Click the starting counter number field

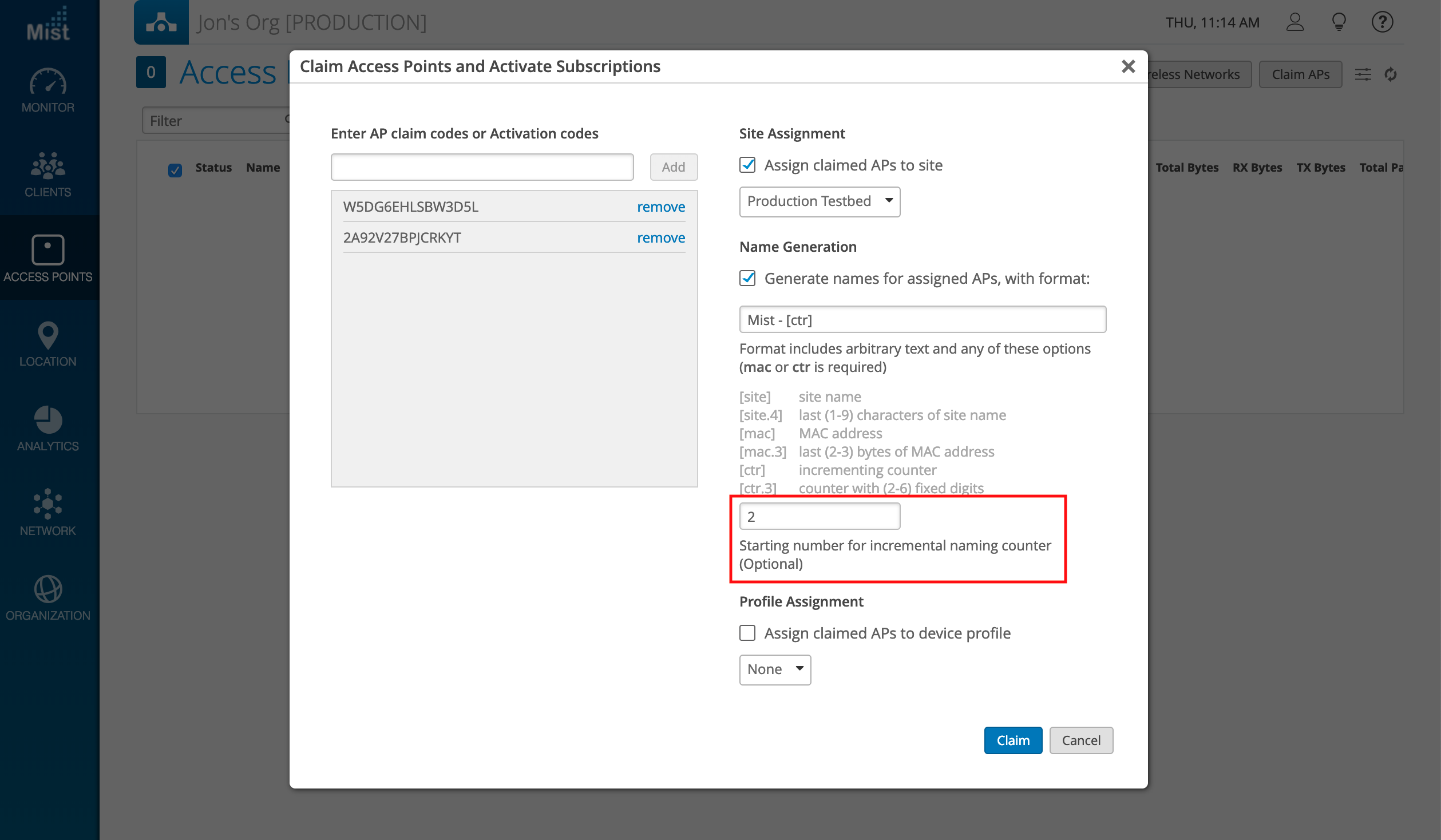tap(819, 517)
